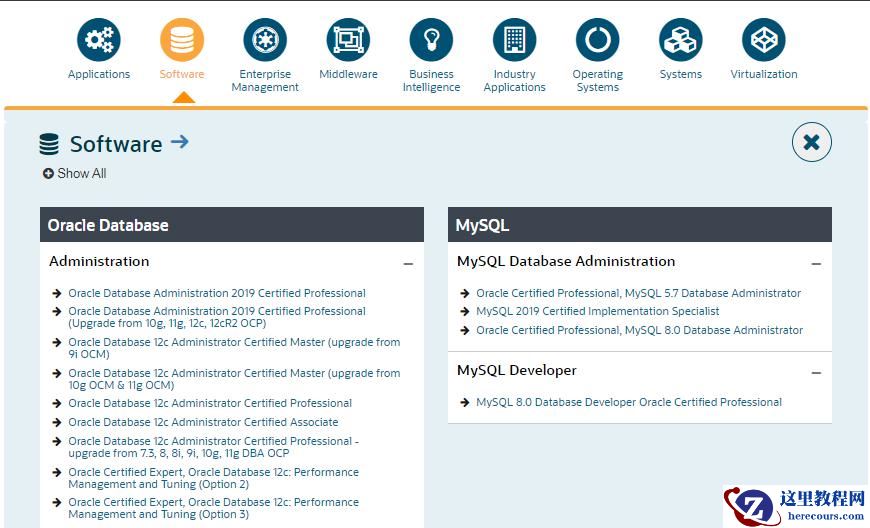Open the Operating Systems icon
Image resolution: width=870 pixels, height=528 pixels.
tap(598, 39)
